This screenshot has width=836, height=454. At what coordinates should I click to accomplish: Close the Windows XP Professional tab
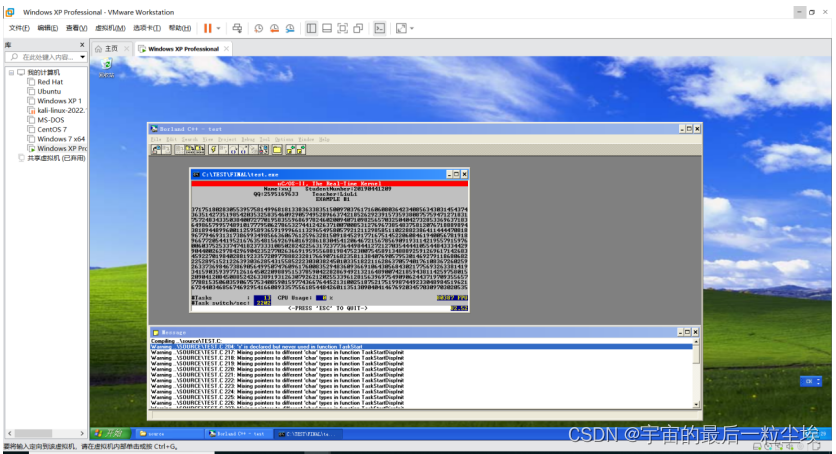[227, 48]
